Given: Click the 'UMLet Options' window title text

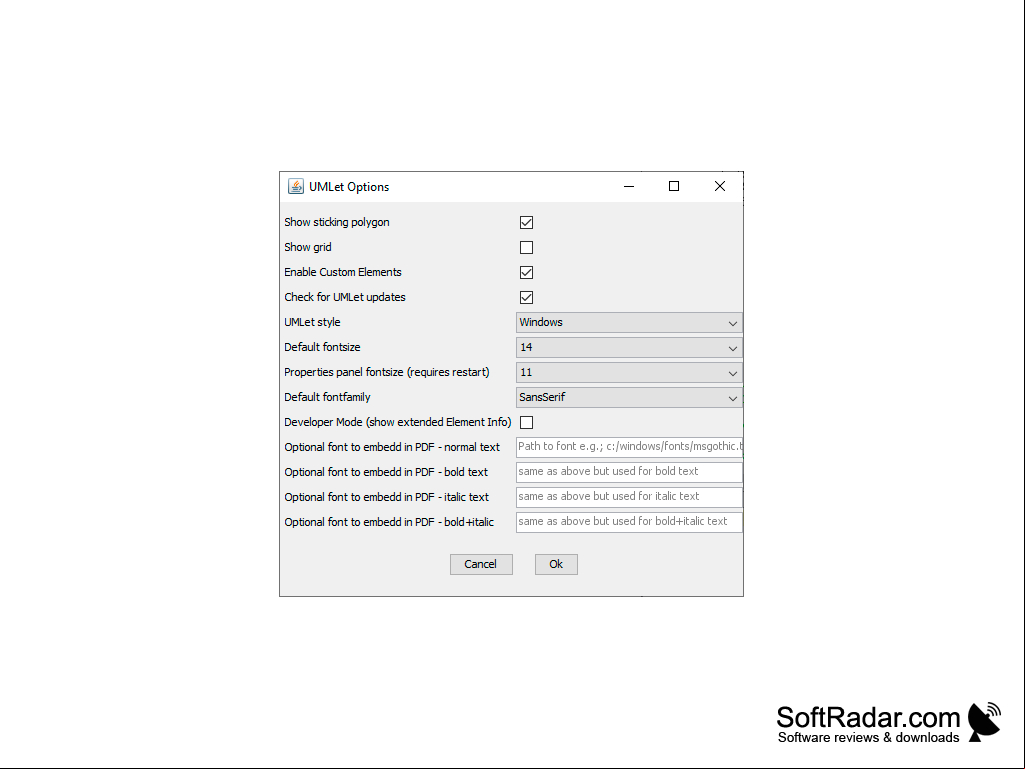Looking at the screenshot, I should click(349, 187).
